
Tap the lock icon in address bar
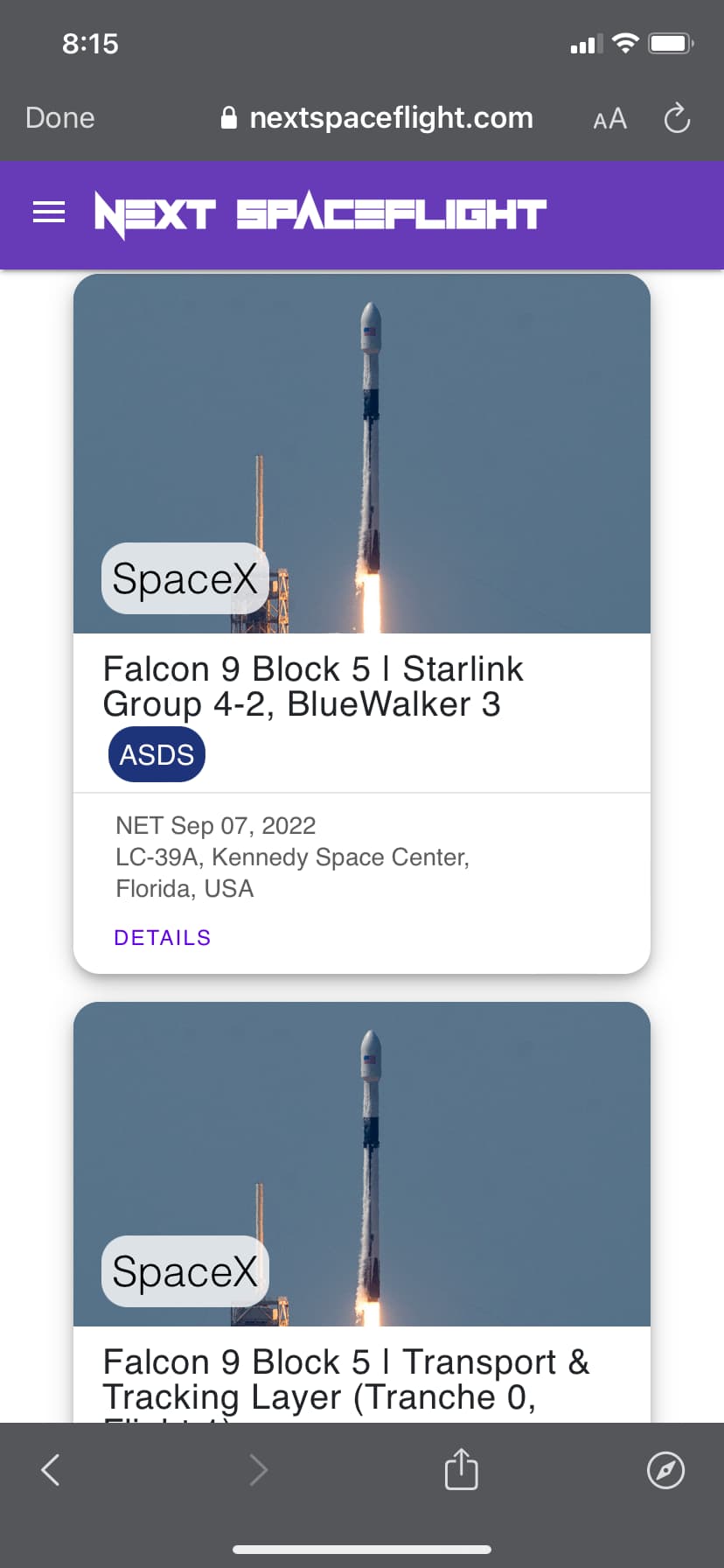click(229, 118)
